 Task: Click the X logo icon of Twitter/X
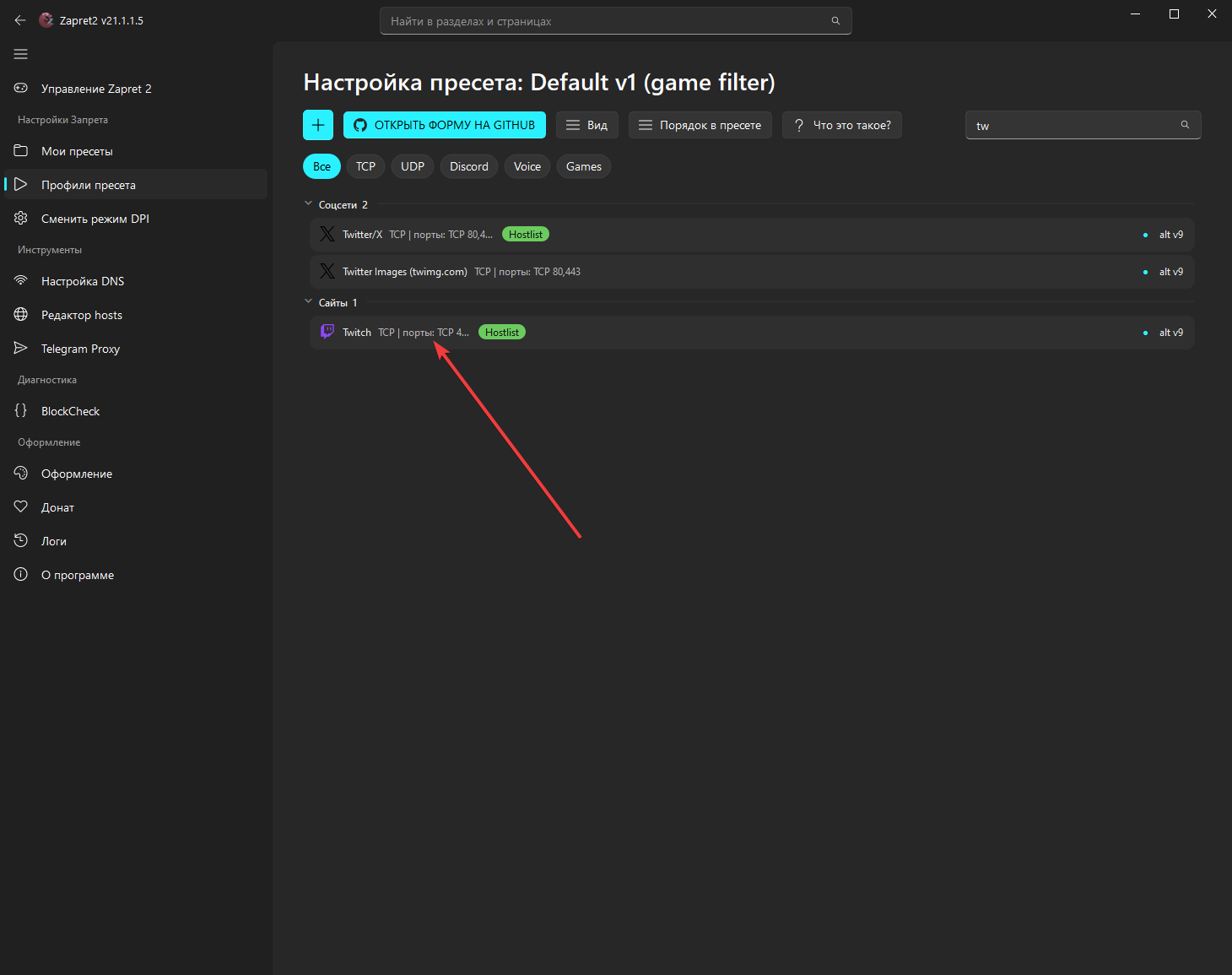coord(327,235)
